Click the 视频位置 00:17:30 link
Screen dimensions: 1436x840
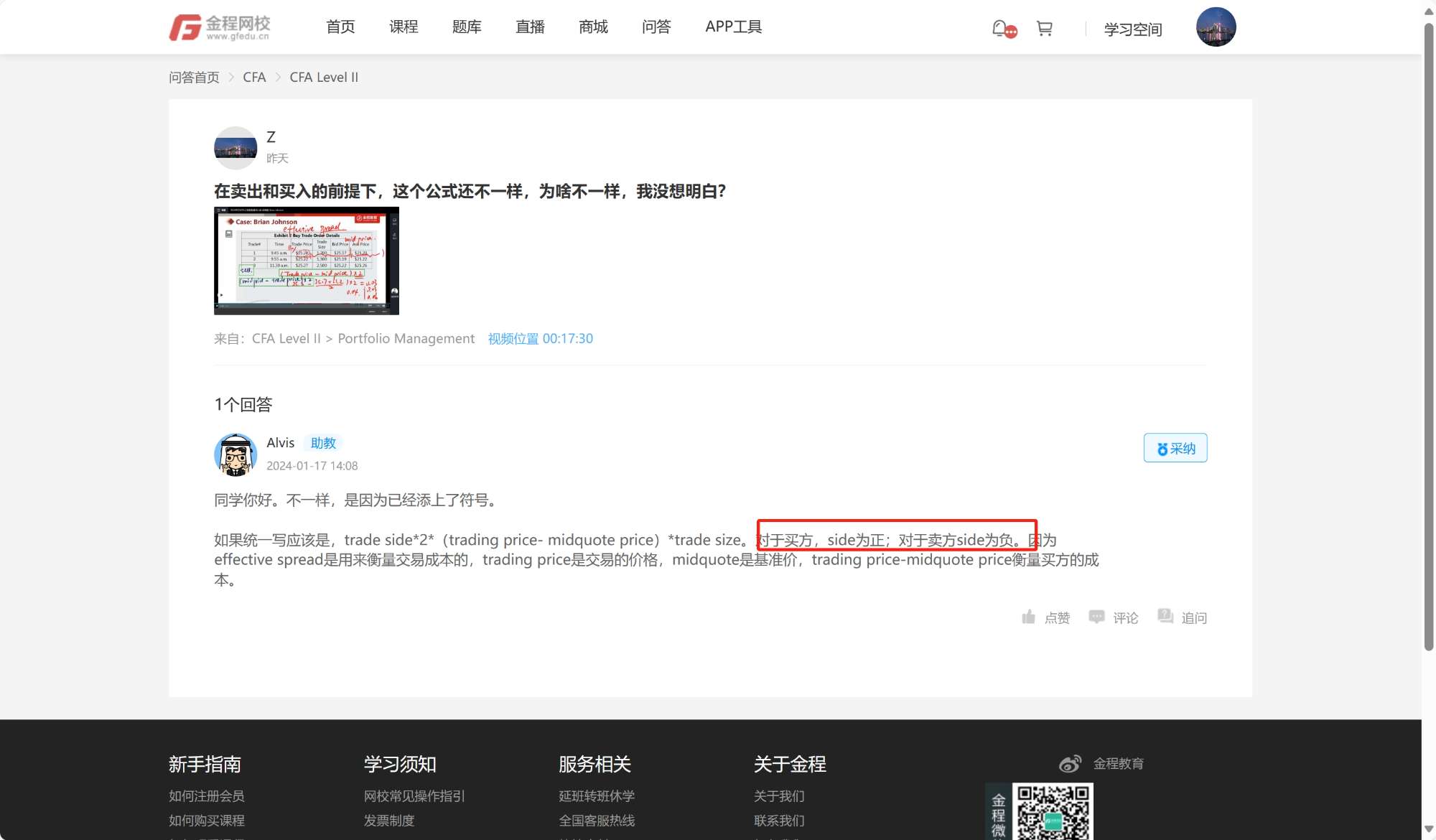point(540,339)
